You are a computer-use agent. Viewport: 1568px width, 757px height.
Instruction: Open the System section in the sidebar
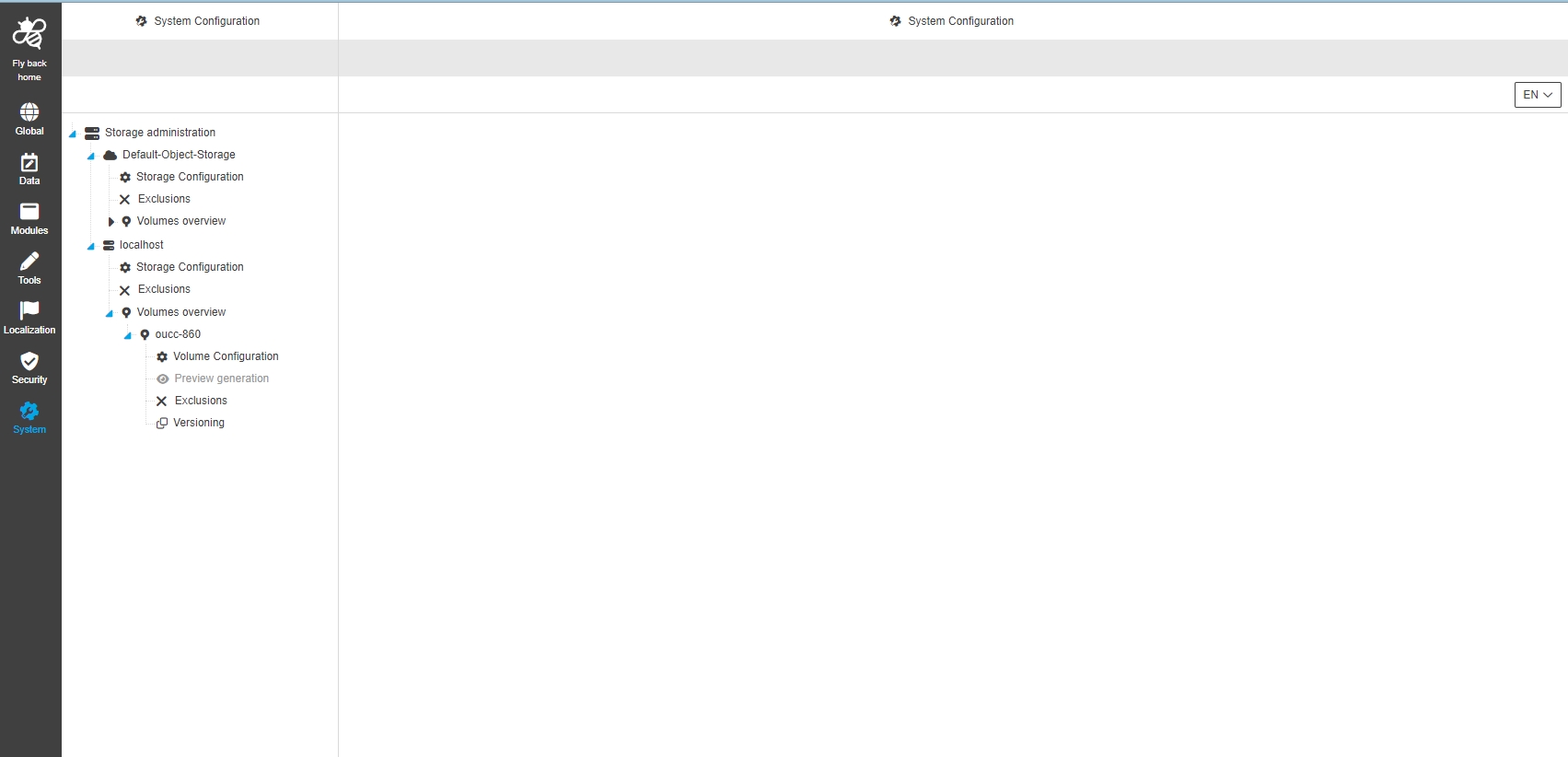point(29,417)
